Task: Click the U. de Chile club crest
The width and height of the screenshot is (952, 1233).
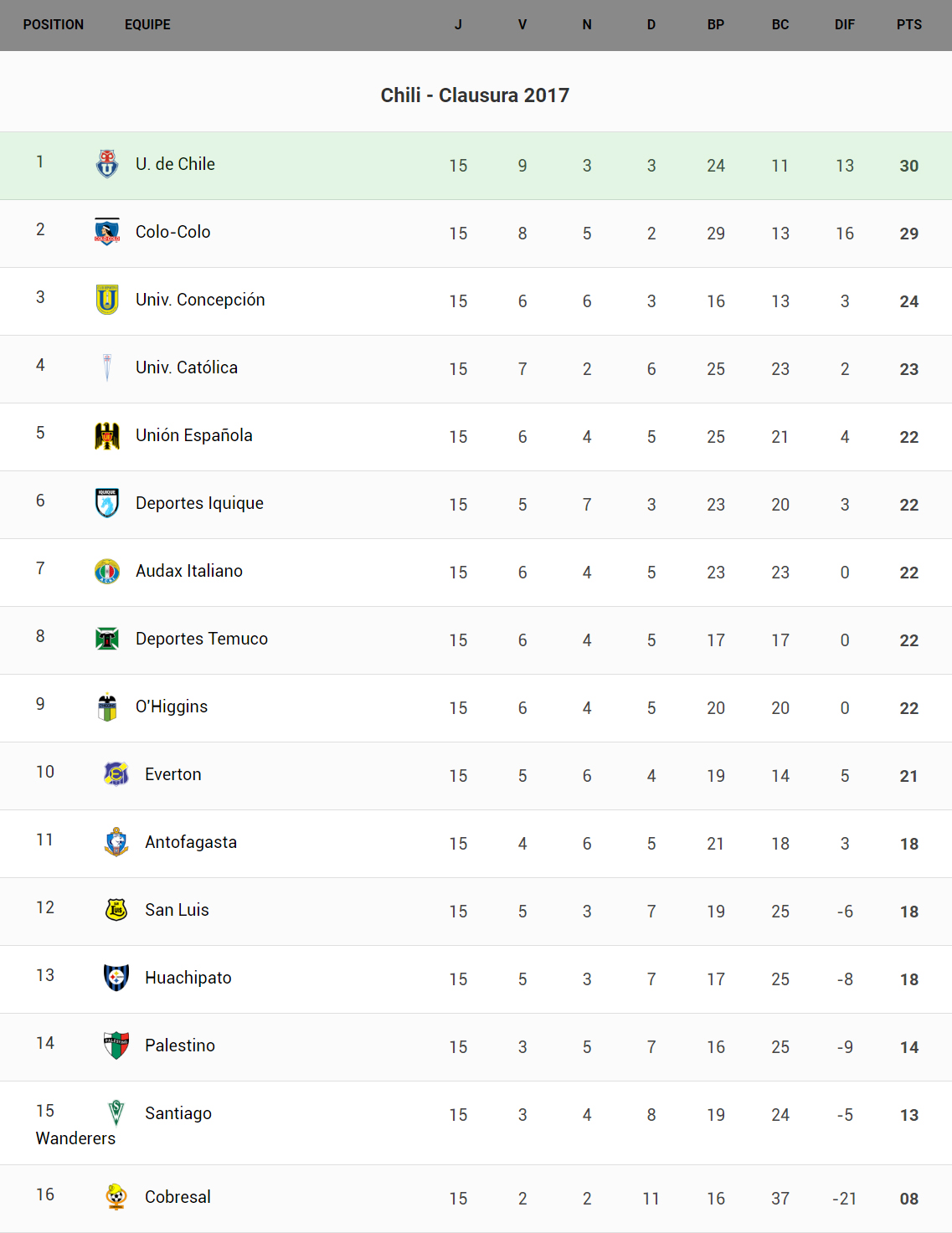Action: pyautogui.click(x=107, y=164)
